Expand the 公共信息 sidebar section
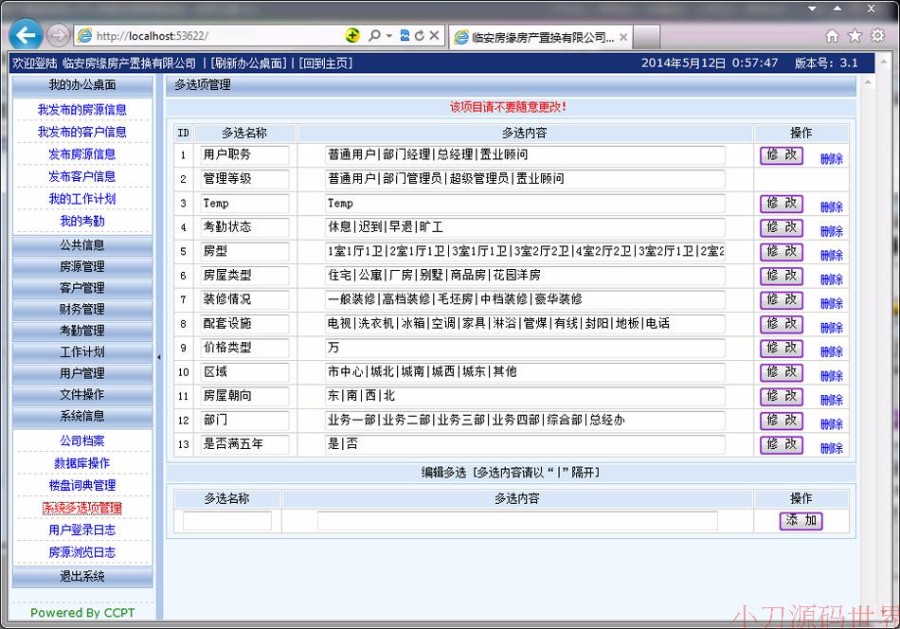The image size is (900, 629). (x=83, y=245)
